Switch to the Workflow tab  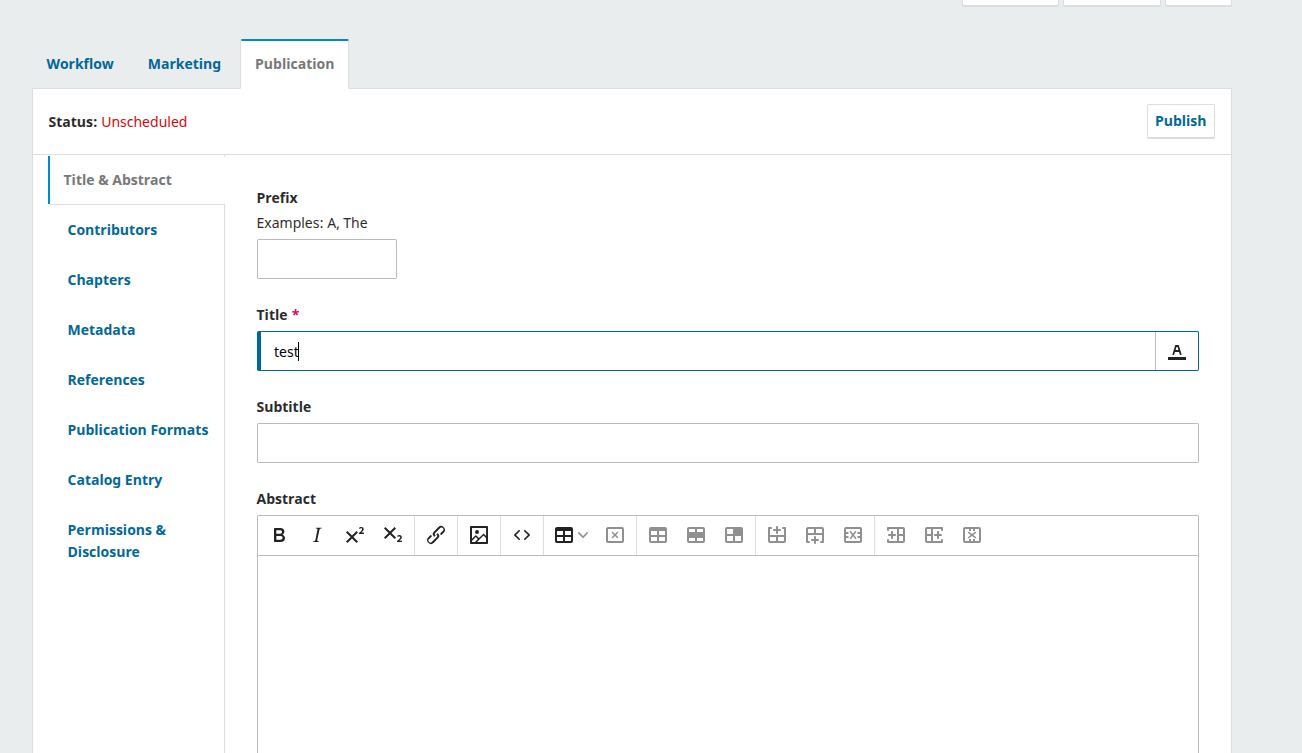pyautogui.click(x=80, y=64)
